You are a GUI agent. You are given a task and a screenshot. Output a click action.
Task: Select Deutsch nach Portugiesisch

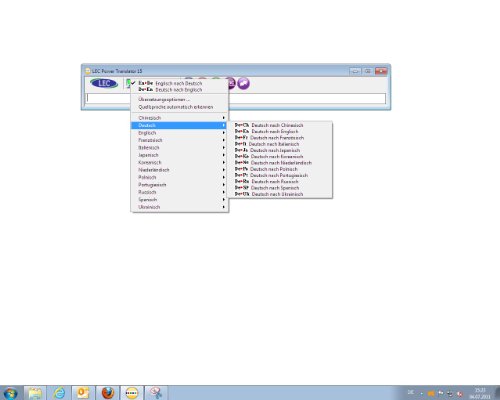(x=280, y=175)
